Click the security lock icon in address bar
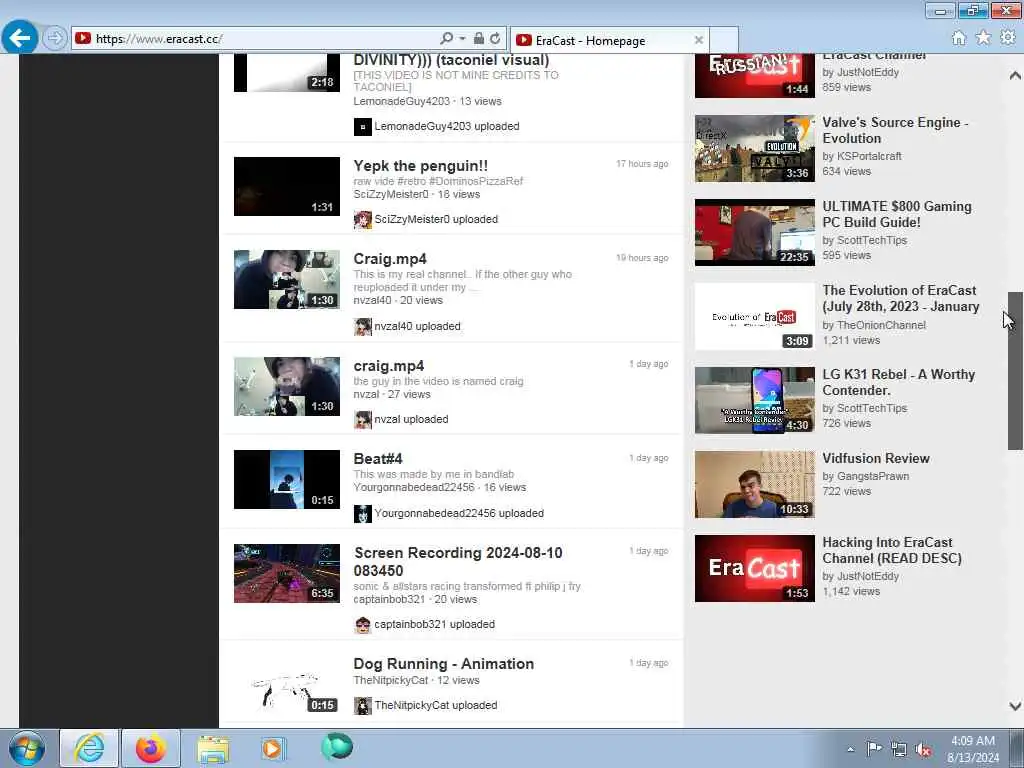1024x768 pixels. pos(479,39)
